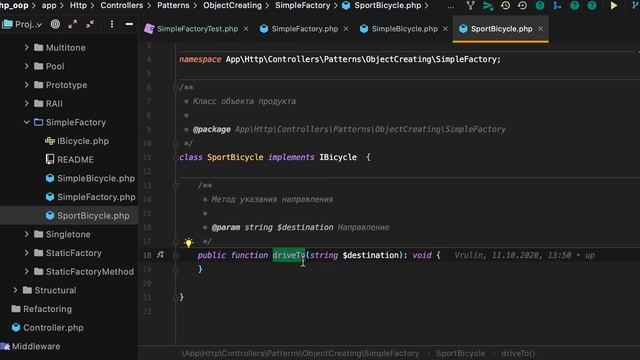The image size is (640, 360).
Task: Hide the Project panel with minus icon
Action: point(129,24)
